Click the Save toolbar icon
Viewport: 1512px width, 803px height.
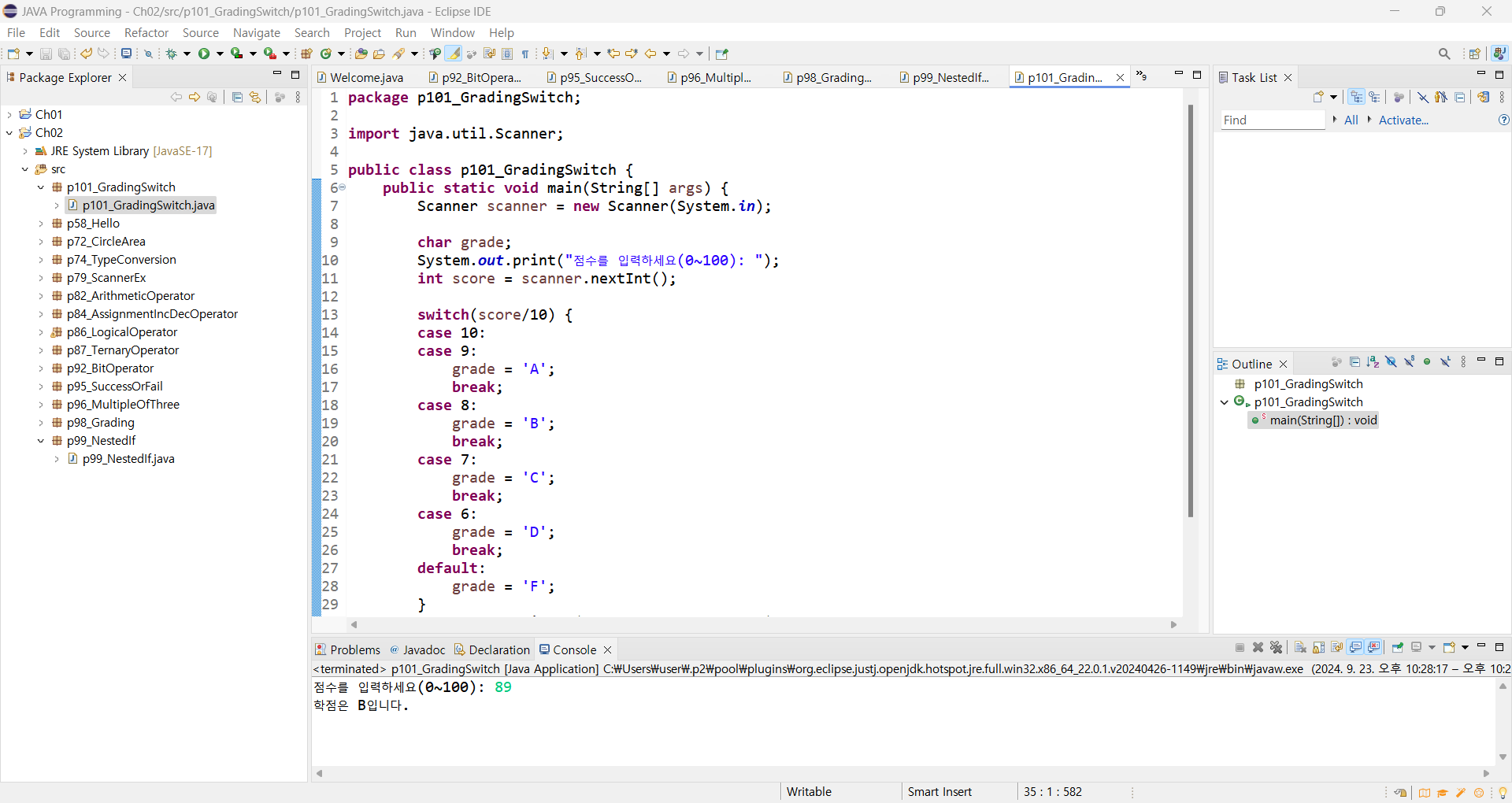point(46,54)
